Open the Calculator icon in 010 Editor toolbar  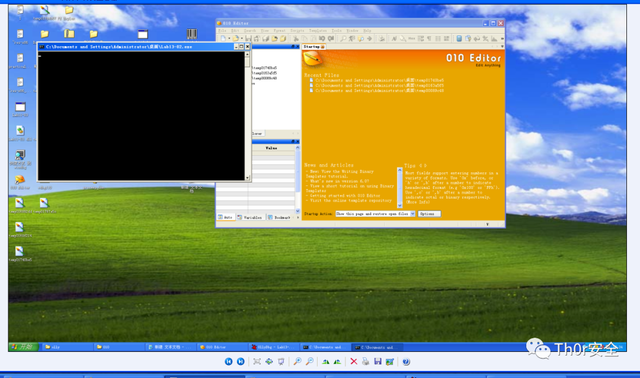[459, 38]
